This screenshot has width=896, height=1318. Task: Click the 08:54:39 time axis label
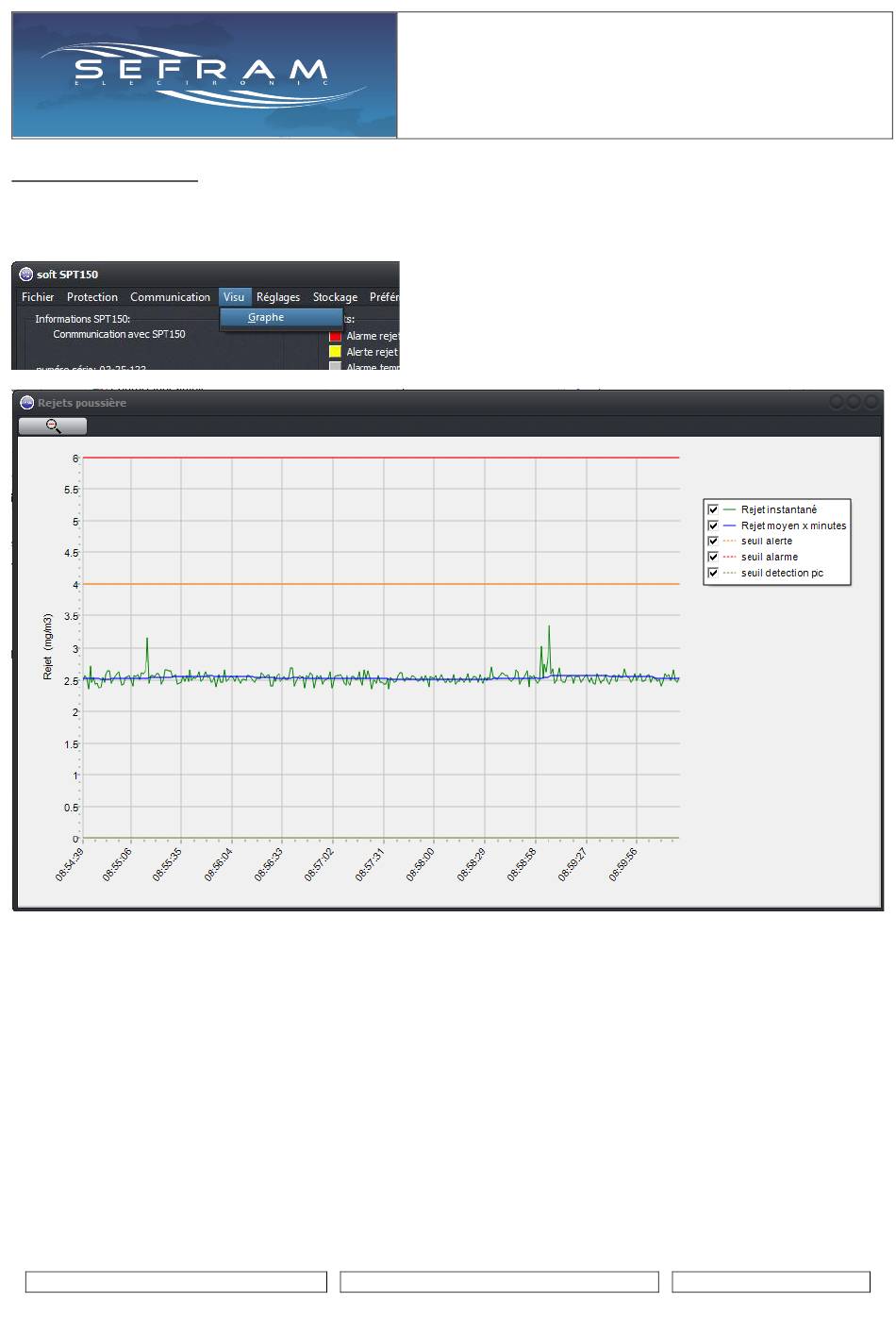[x=69, y=864]
